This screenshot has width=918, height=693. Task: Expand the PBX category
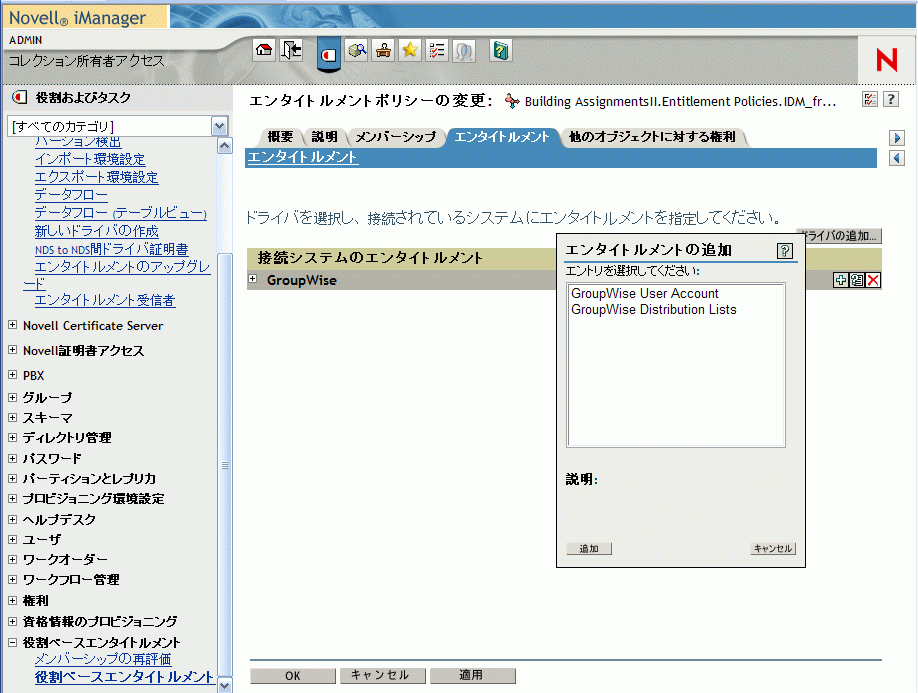click(12, 375)
